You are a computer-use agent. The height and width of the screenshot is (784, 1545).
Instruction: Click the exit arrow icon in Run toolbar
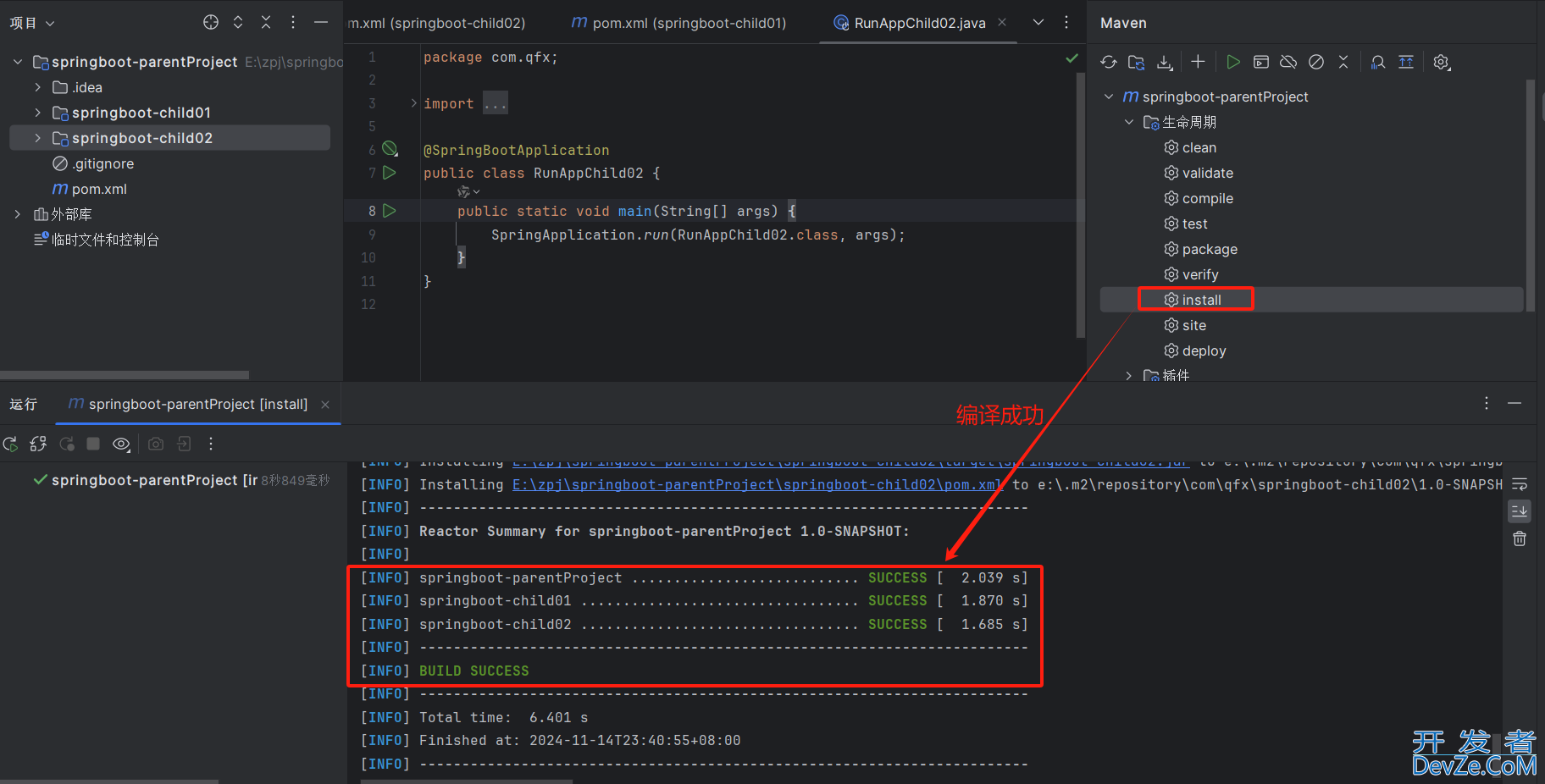pos(184,444)
